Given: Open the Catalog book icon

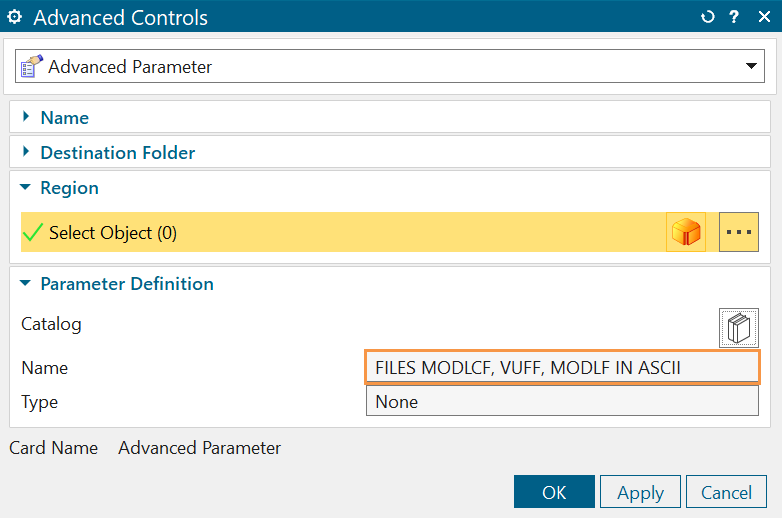Looking at the screenshot, I should (x=738, y=327).
